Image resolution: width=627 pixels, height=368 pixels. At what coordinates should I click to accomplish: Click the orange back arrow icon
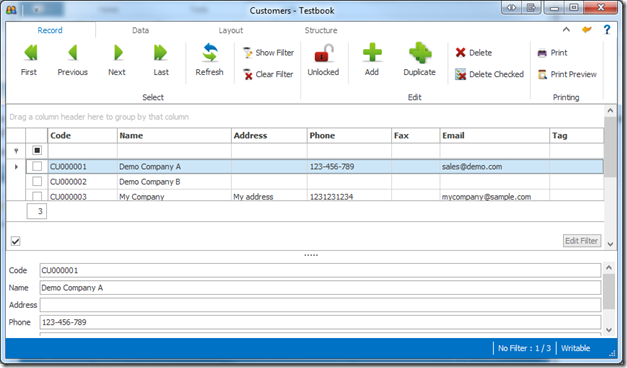[587, 30]
